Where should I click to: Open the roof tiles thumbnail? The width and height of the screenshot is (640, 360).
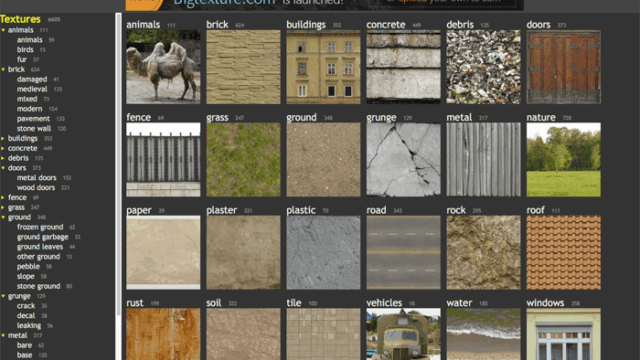(x=563, y=253)
